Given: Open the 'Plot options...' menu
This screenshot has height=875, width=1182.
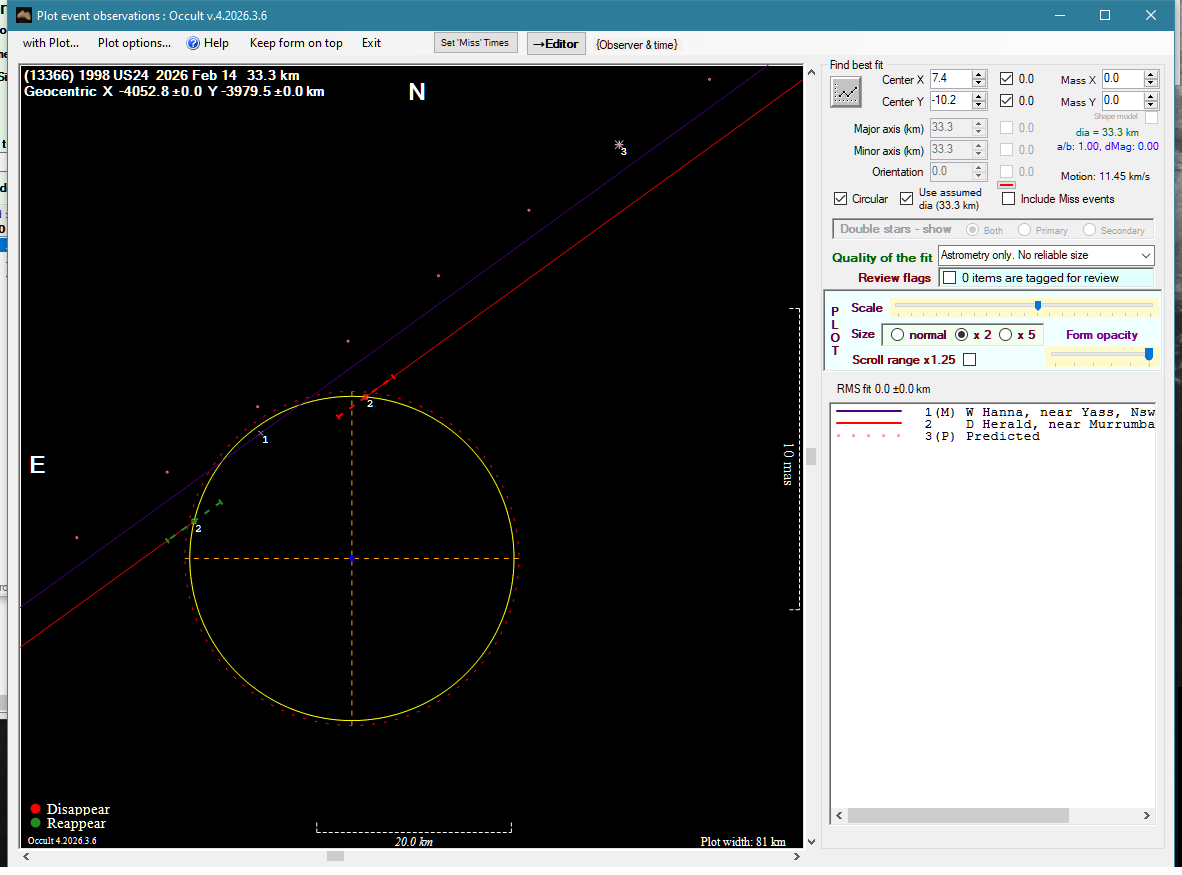Looking at the screenshot, I should pos(134,43).
